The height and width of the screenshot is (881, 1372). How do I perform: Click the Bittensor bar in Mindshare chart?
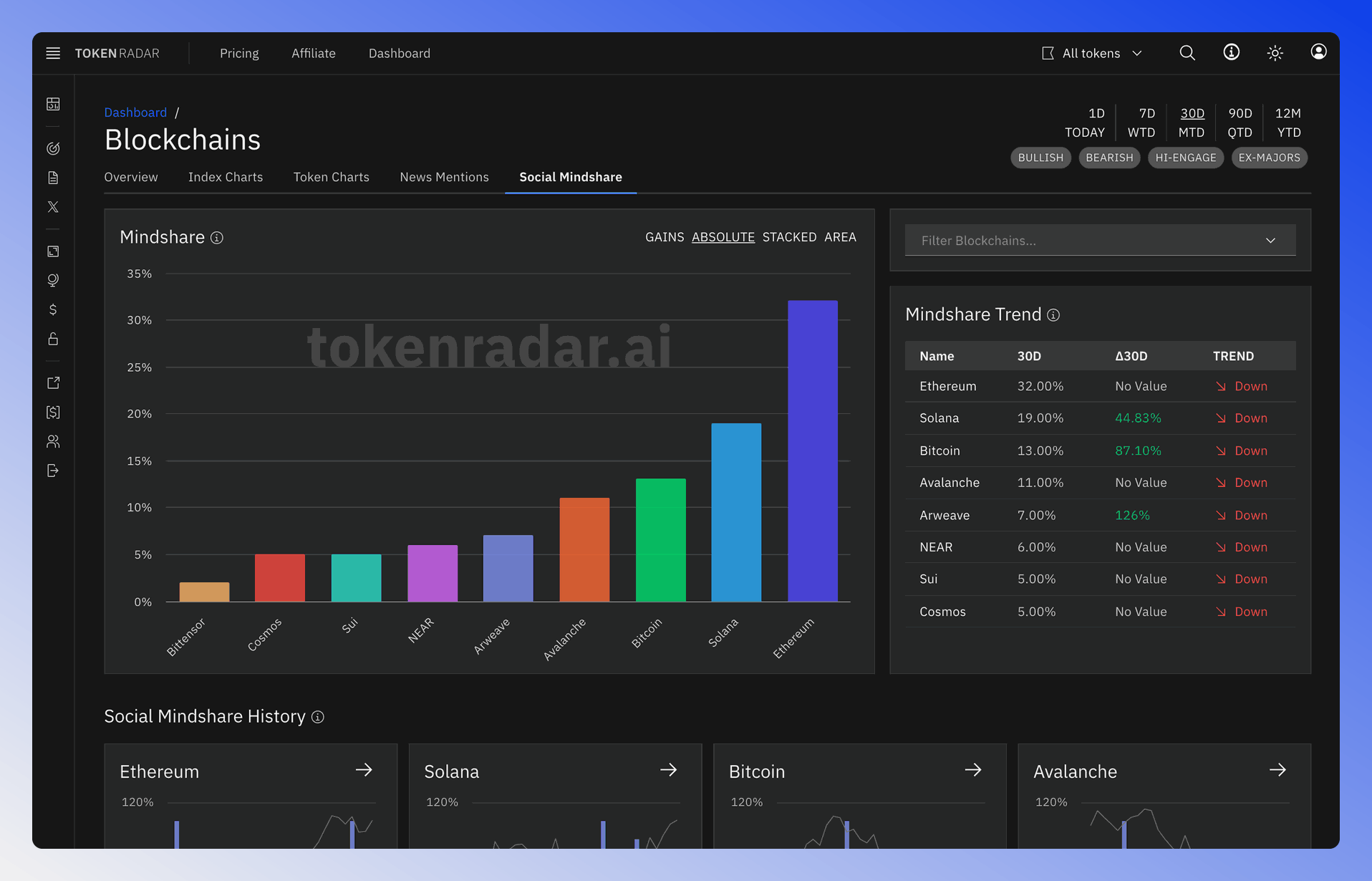(204, 592)
